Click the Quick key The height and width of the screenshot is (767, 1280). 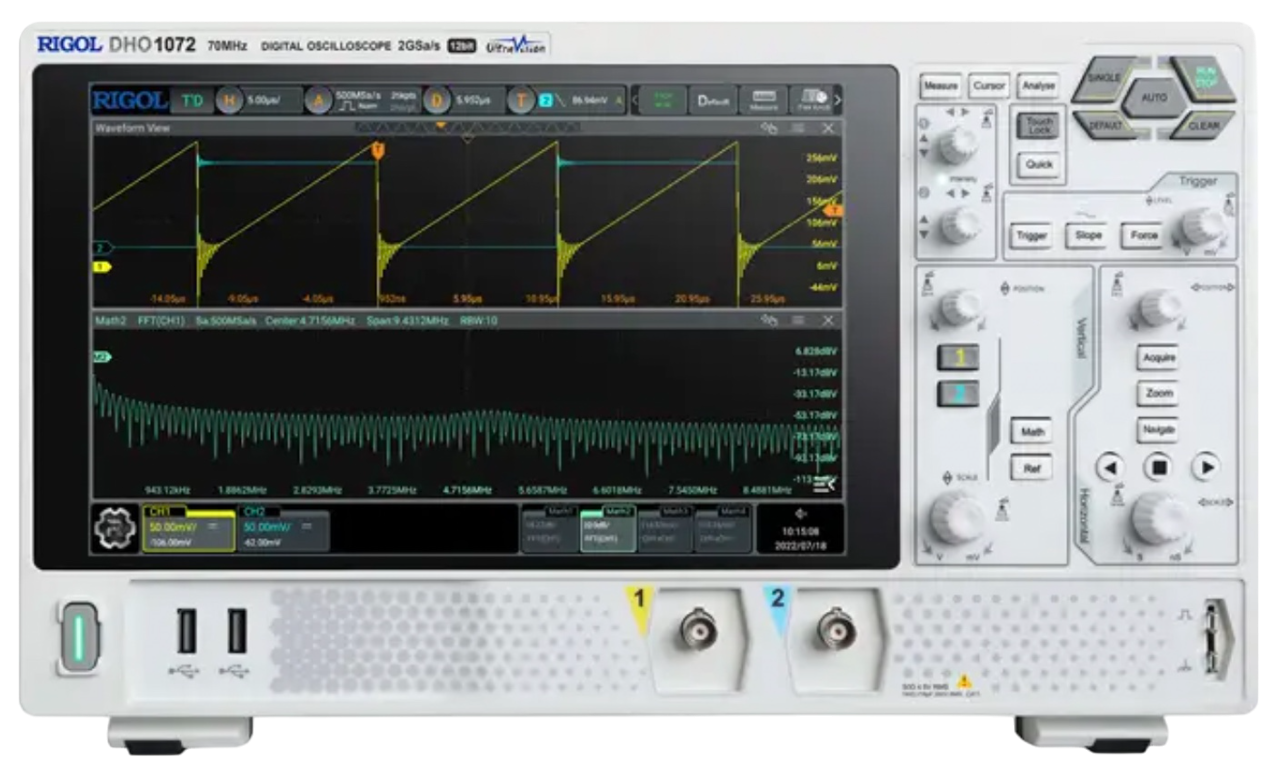click(1040, 164)
